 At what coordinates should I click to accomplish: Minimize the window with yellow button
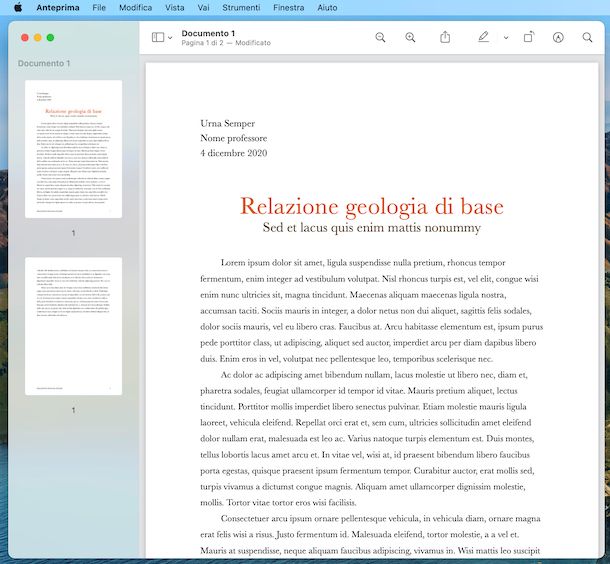tap(38, 38)
